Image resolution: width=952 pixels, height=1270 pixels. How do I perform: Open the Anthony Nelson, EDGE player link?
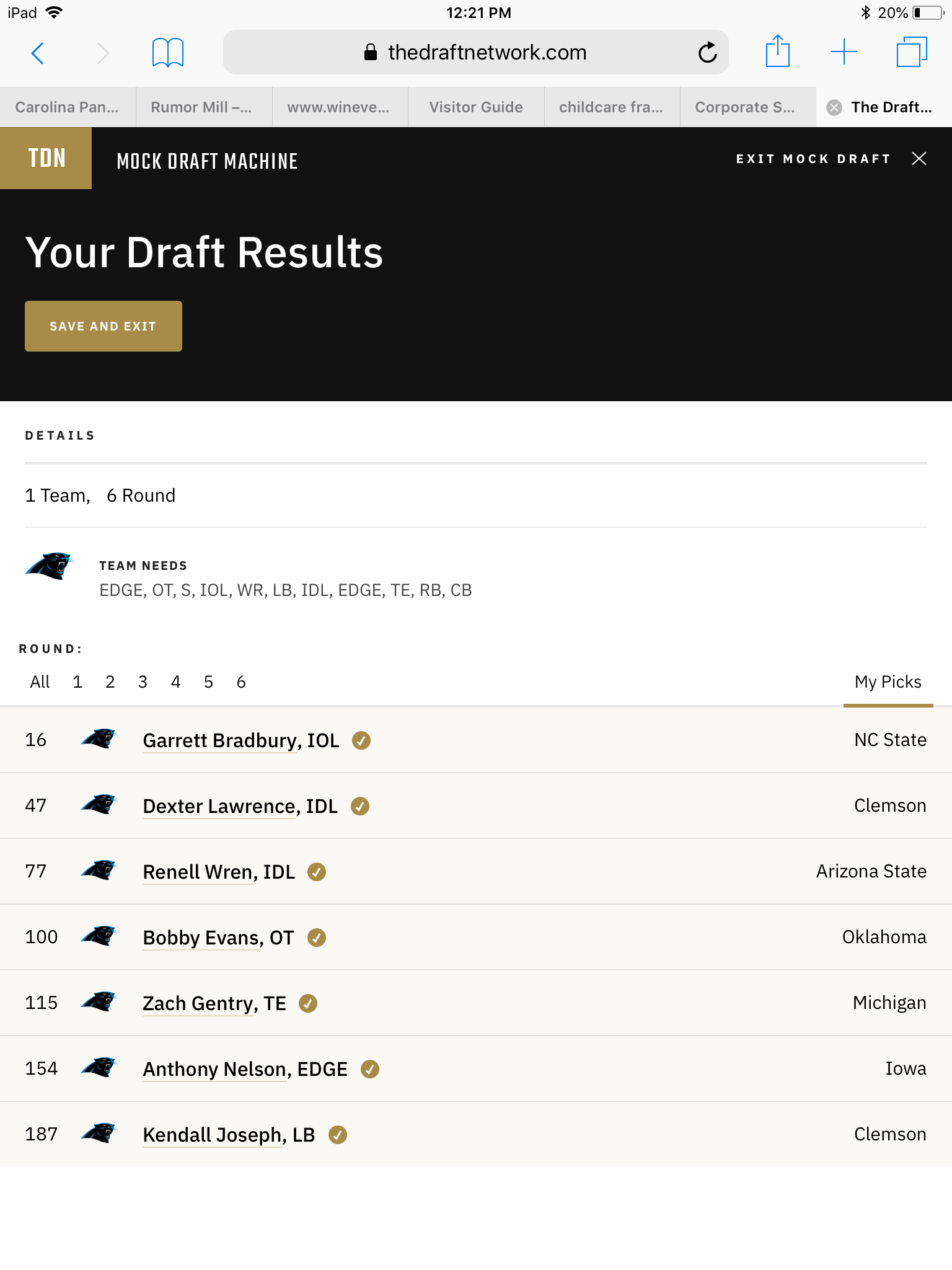coord(245,1069)
